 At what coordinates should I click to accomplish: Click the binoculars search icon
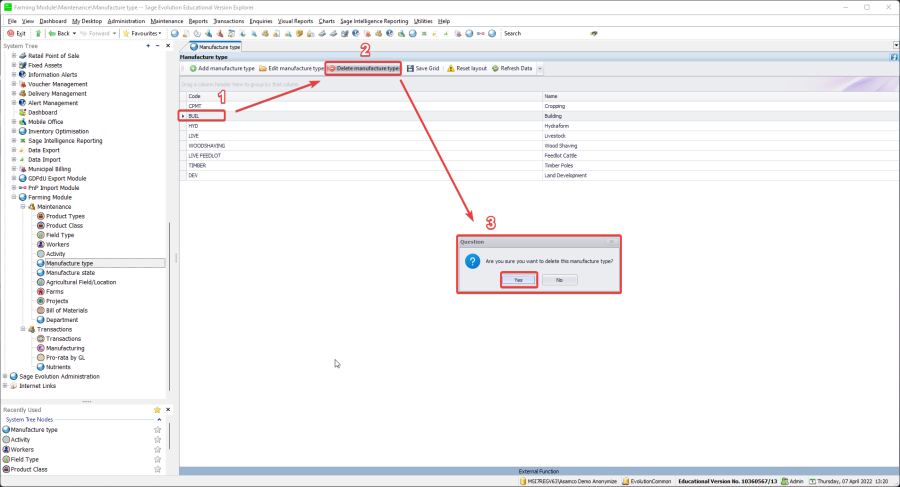(x=594, y=33)
